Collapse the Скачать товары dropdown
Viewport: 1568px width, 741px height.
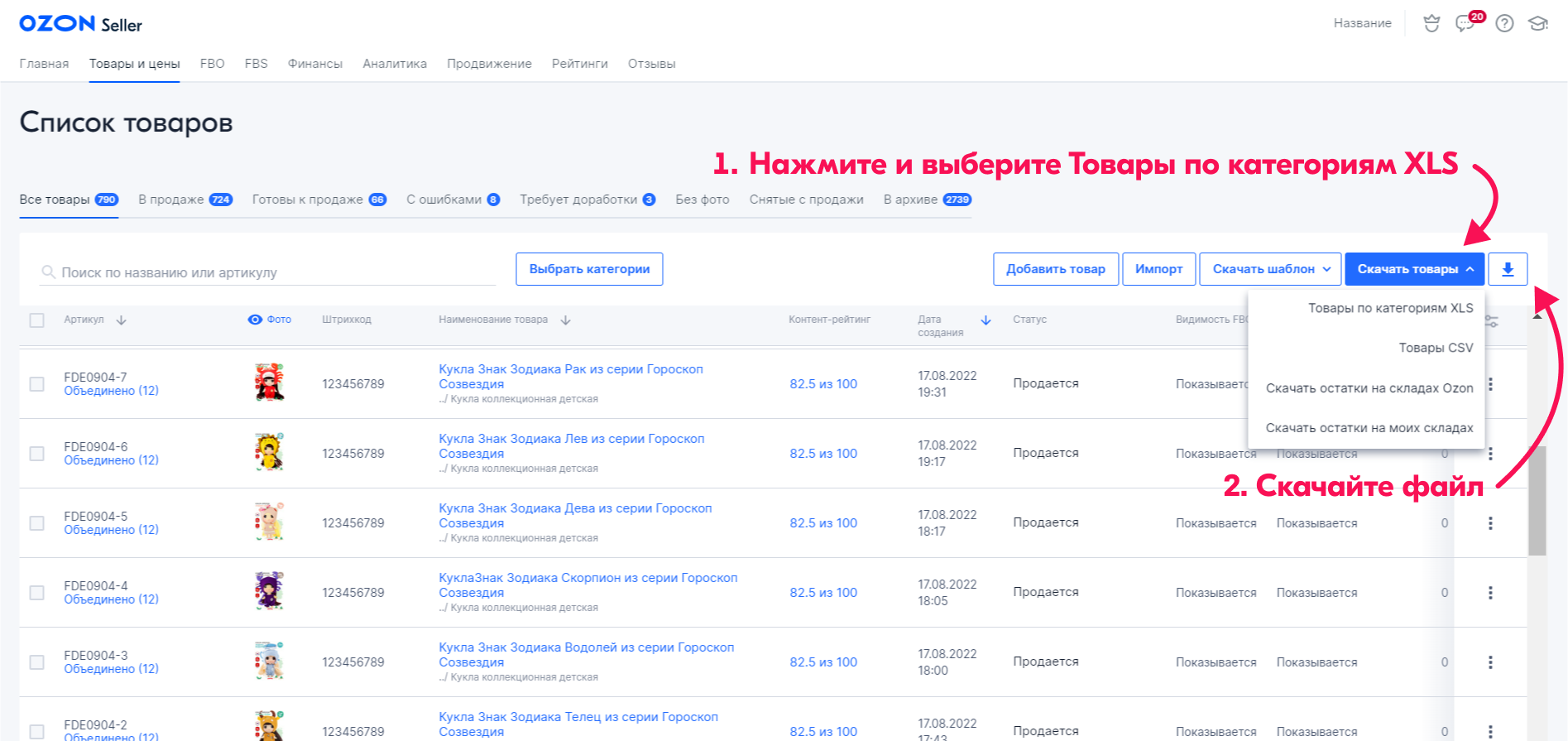click(1414, 269)
